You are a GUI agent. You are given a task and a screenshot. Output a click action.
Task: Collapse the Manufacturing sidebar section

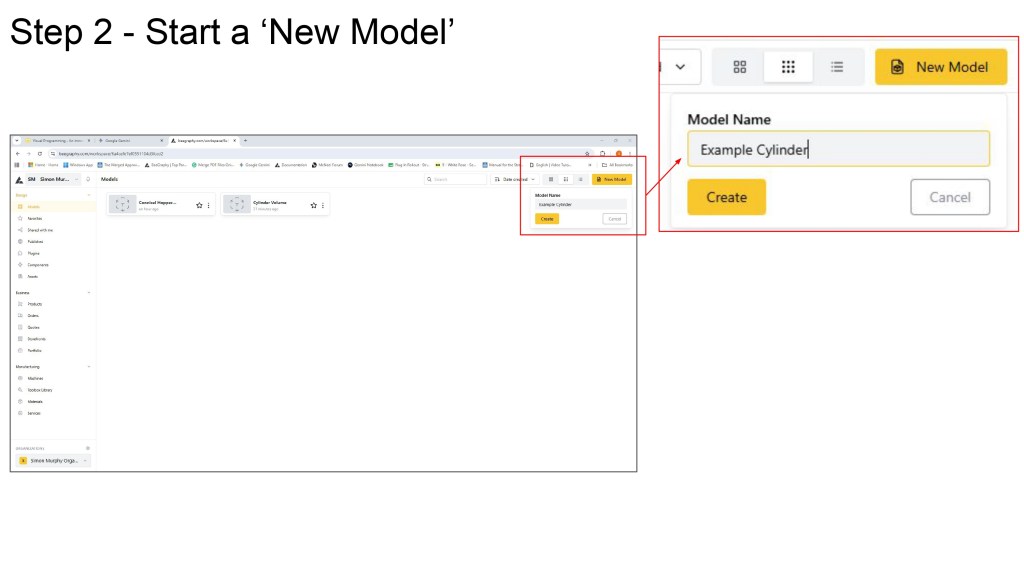[x=89, y=366]
